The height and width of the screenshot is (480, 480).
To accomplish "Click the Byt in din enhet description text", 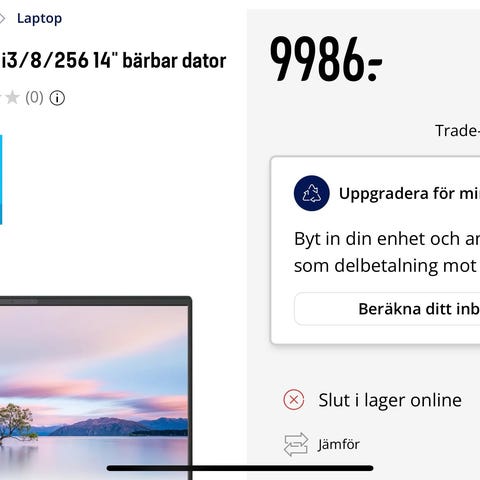I will (387, 239).
